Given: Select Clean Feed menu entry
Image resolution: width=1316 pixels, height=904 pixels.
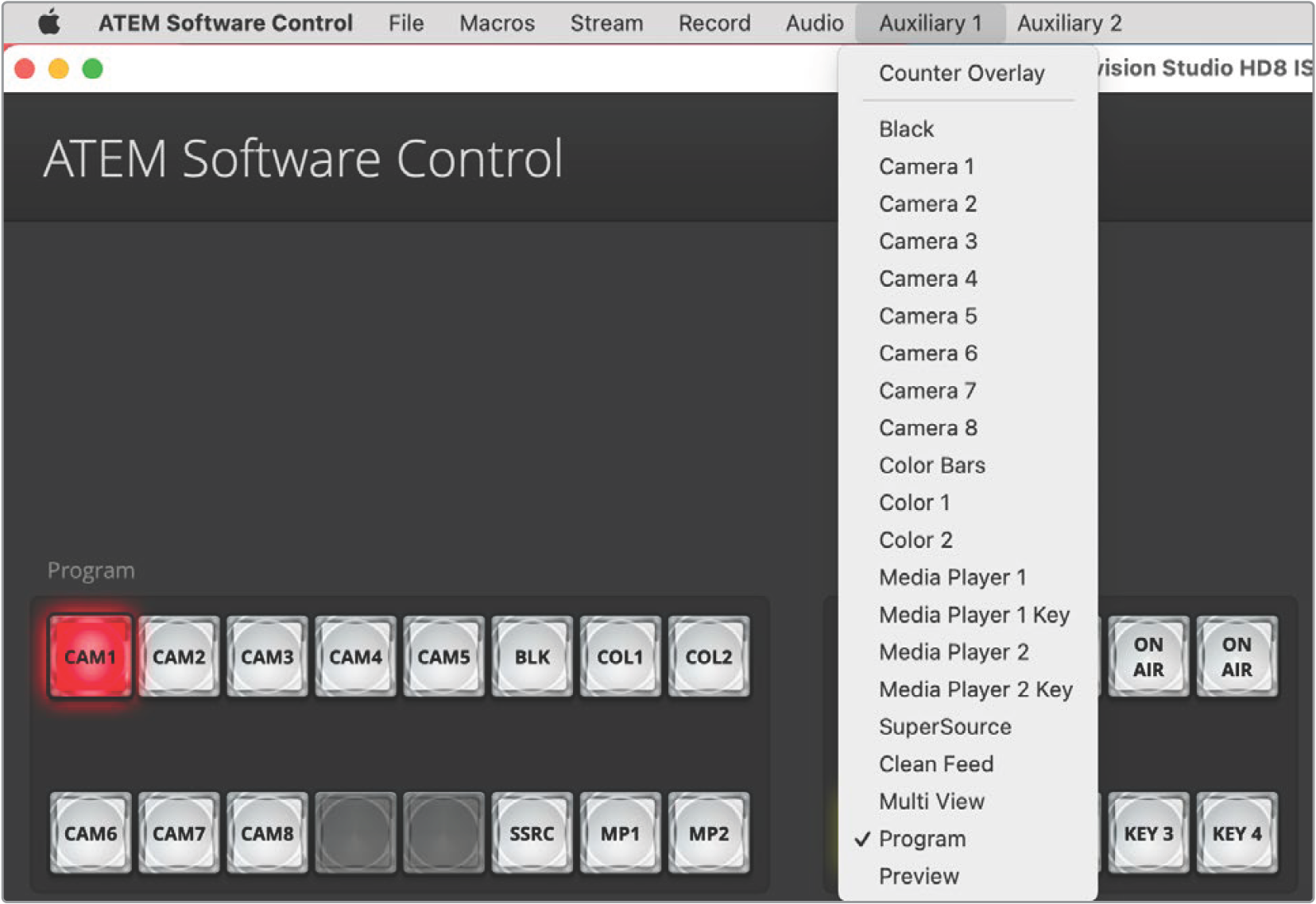Looking at the screenshot, I should tap(968, 763).
